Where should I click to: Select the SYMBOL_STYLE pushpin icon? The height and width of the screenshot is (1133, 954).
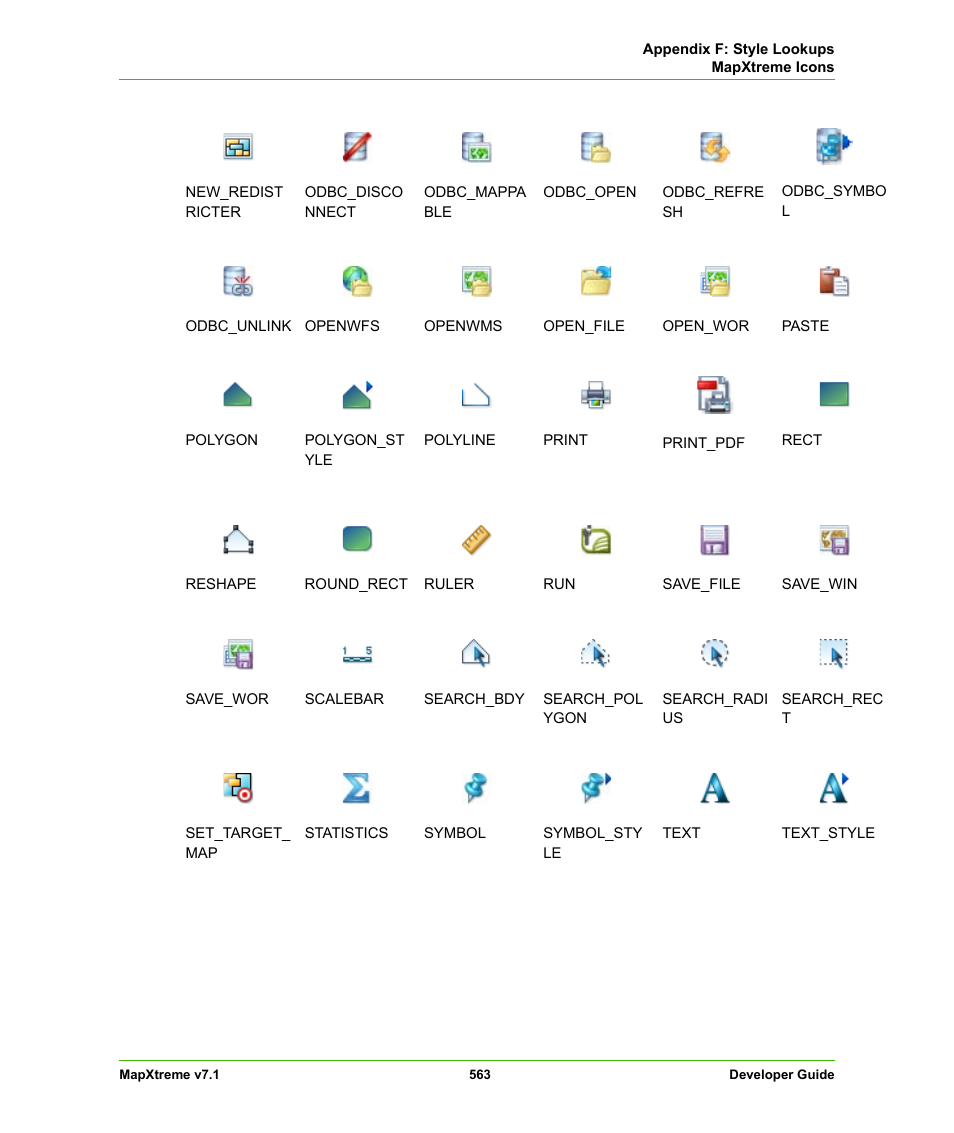(x=596, y=788)
